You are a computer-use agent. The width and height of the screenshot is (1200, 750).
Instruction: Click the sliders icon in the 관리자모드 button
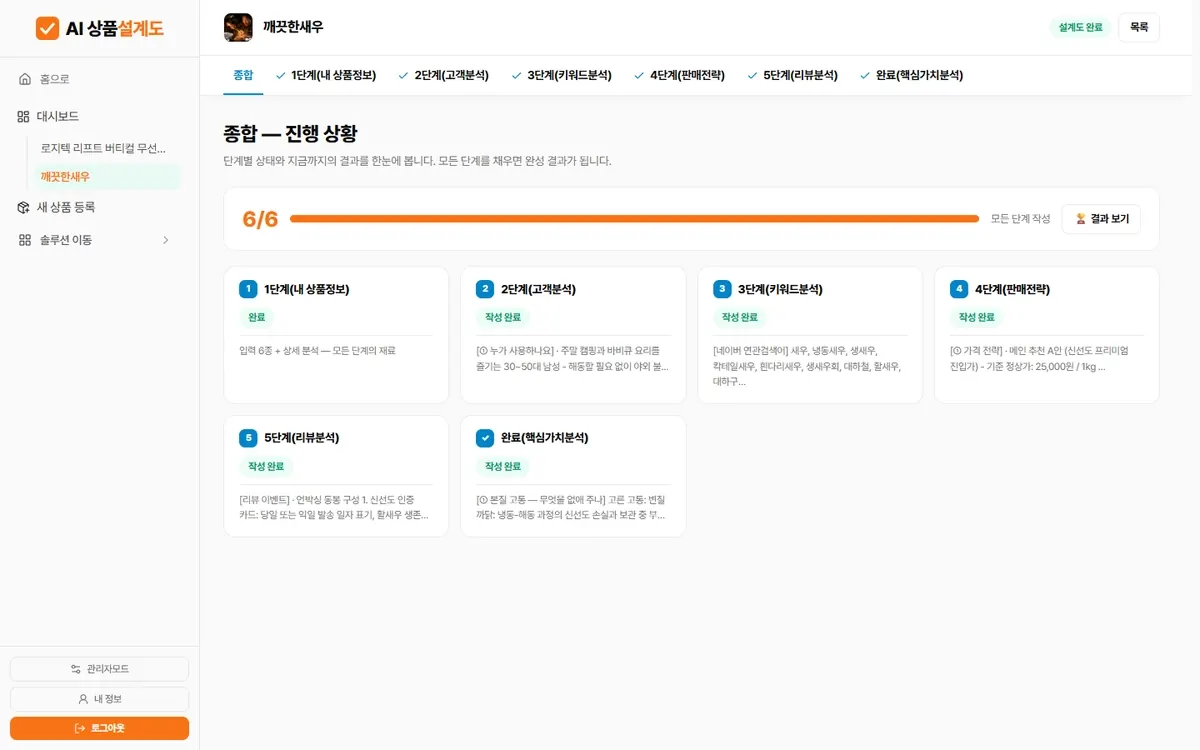point(76,669)
